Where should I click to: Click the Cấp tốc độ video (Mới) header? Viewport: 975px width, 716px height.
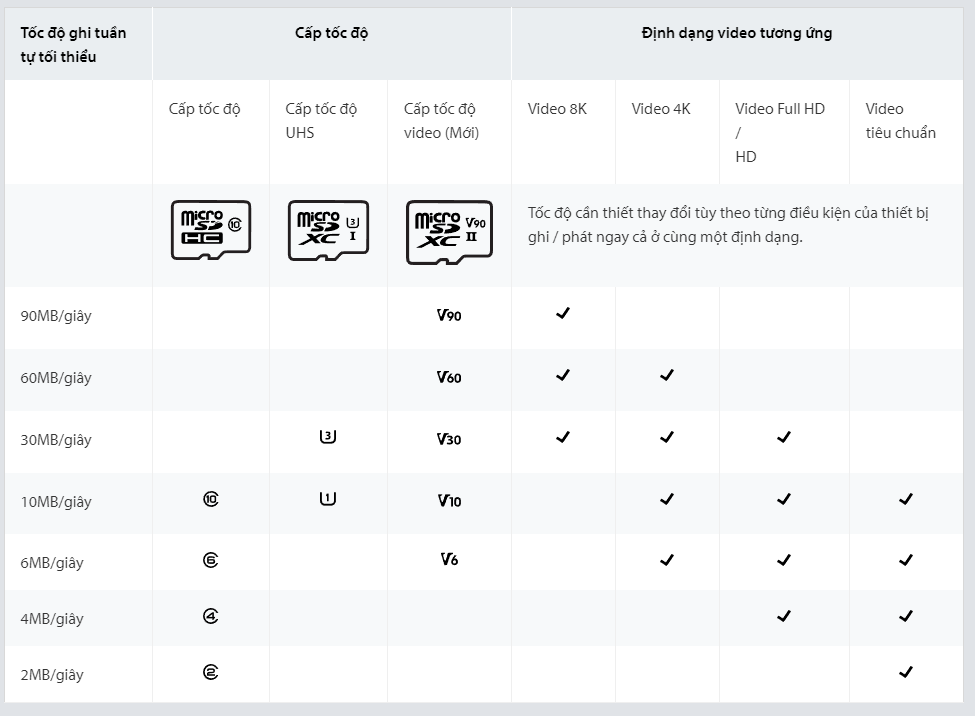441,121
